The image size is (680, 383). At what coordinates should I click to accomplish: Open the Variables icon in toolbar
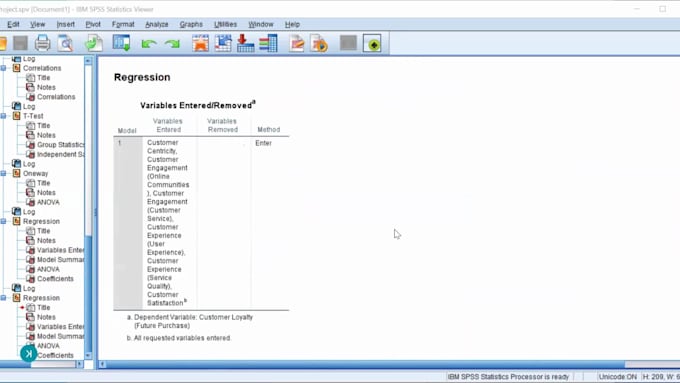(x=268, y=43)
